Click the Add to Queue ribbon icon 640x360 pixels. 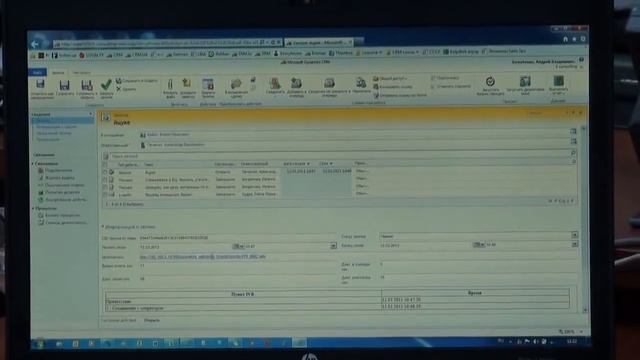click(296, 83)
